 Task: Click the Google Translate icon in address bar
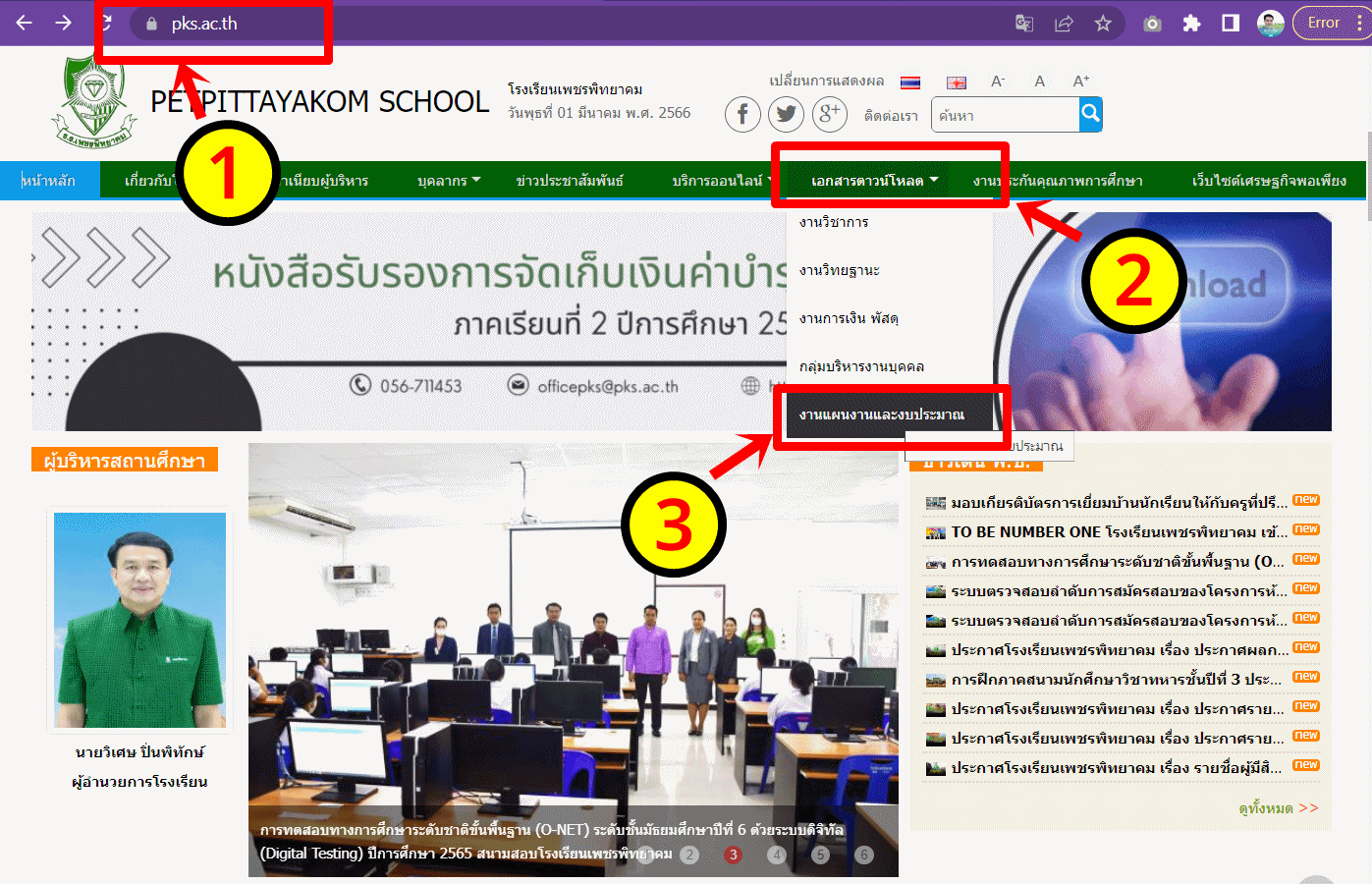[x=1023, y=24]
